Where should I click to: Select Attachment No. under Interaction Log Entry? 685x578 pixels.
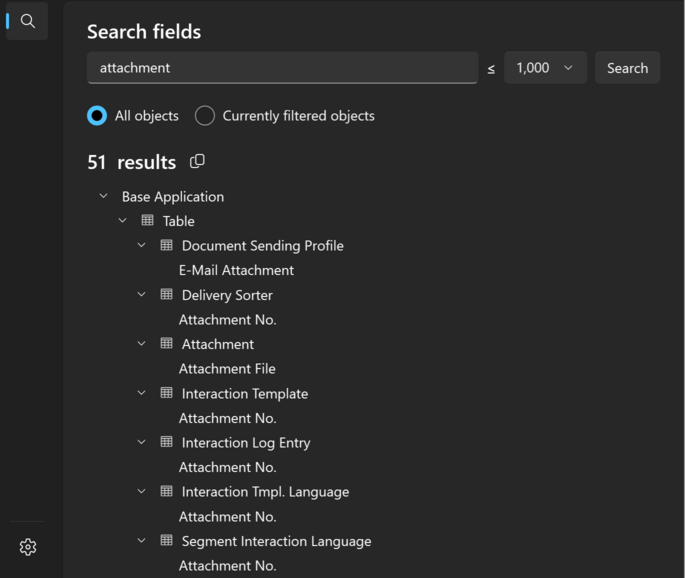tap(228, 467)
